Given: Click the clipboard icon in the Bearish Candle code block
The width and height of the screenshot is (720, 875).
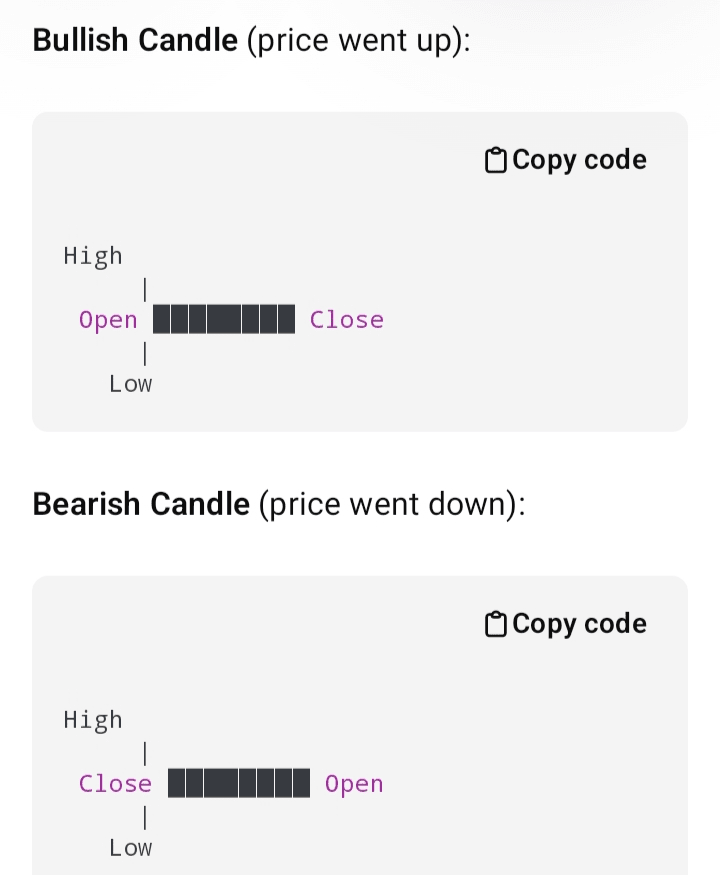Looking at the screenshot, I should (x=496, y=624).
